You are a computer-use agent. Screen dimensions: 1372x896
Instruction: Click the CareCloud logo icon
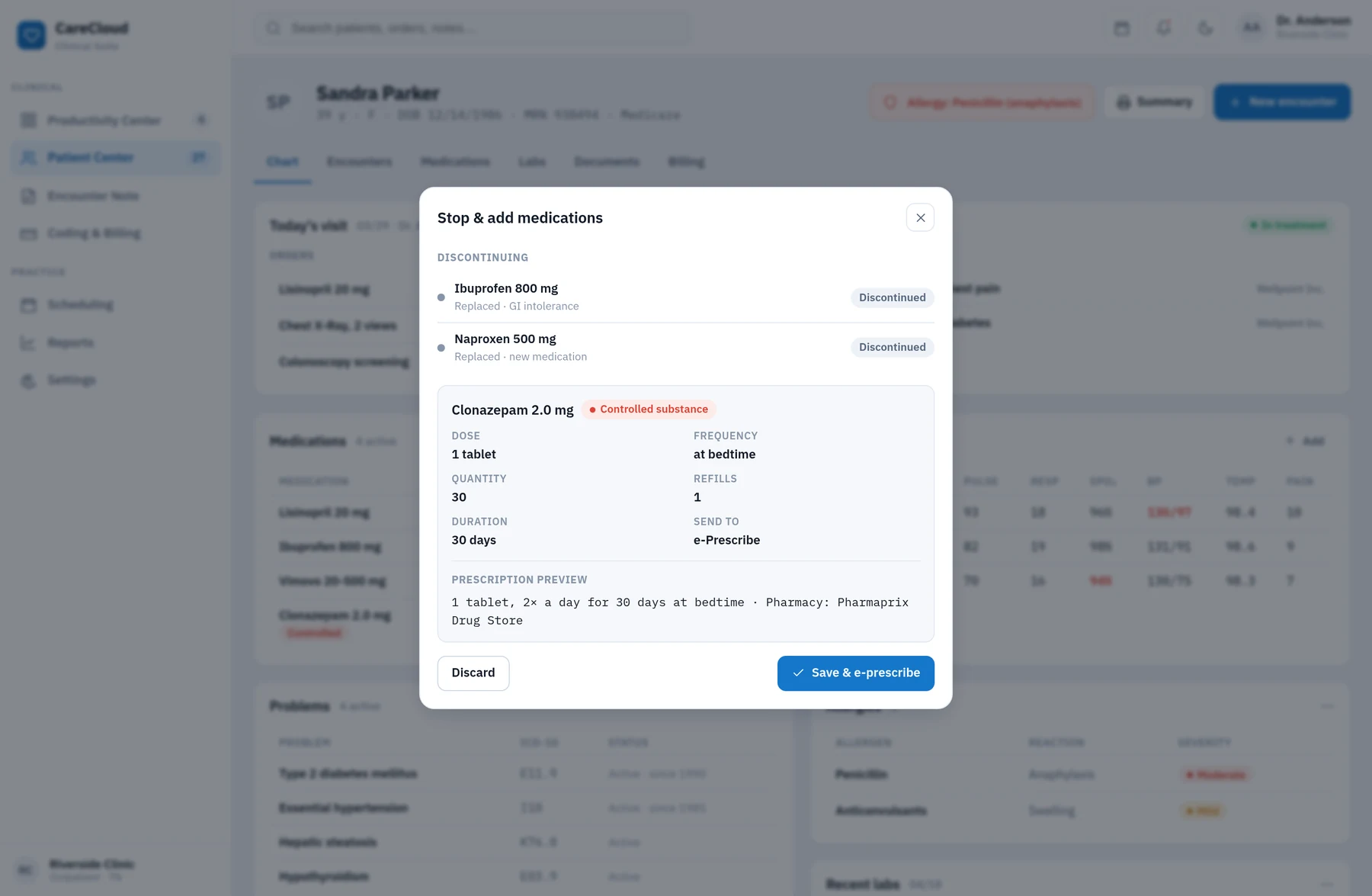pos(31,35)
